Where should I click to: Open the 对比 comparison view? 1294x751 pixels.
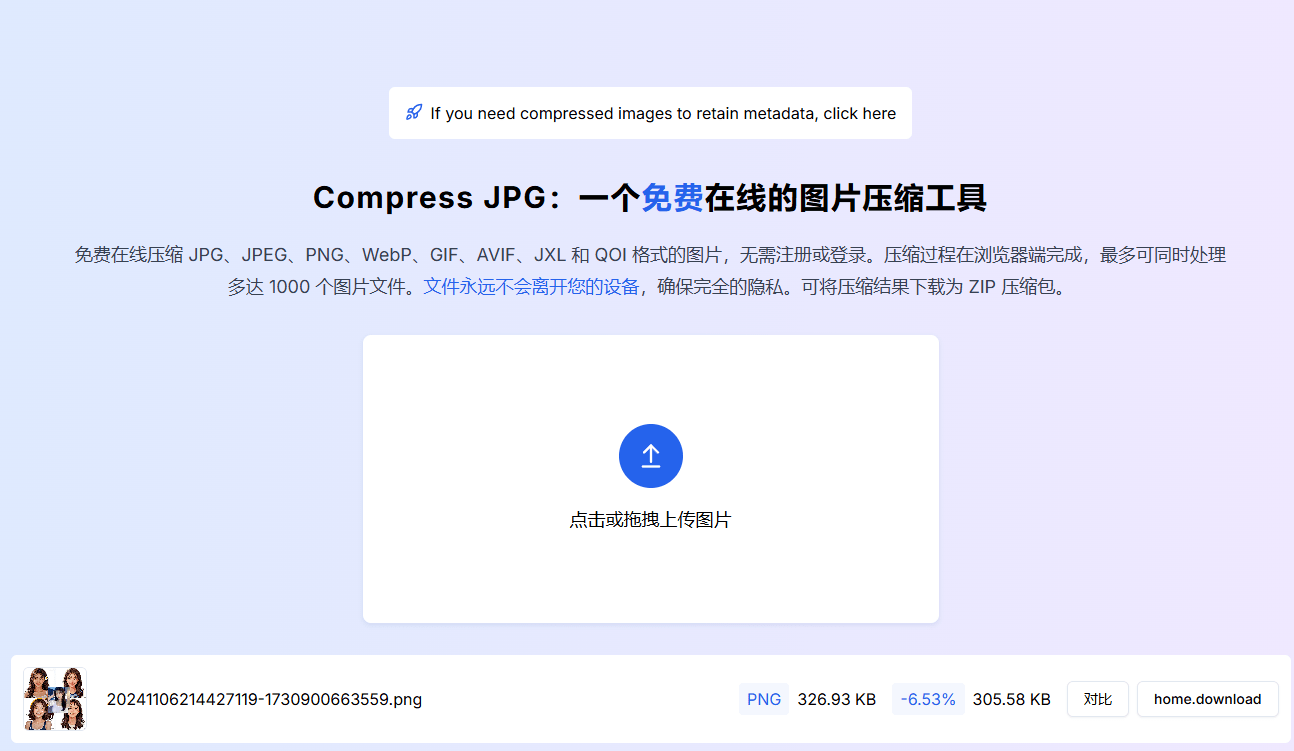click(x=1097, y=699)
